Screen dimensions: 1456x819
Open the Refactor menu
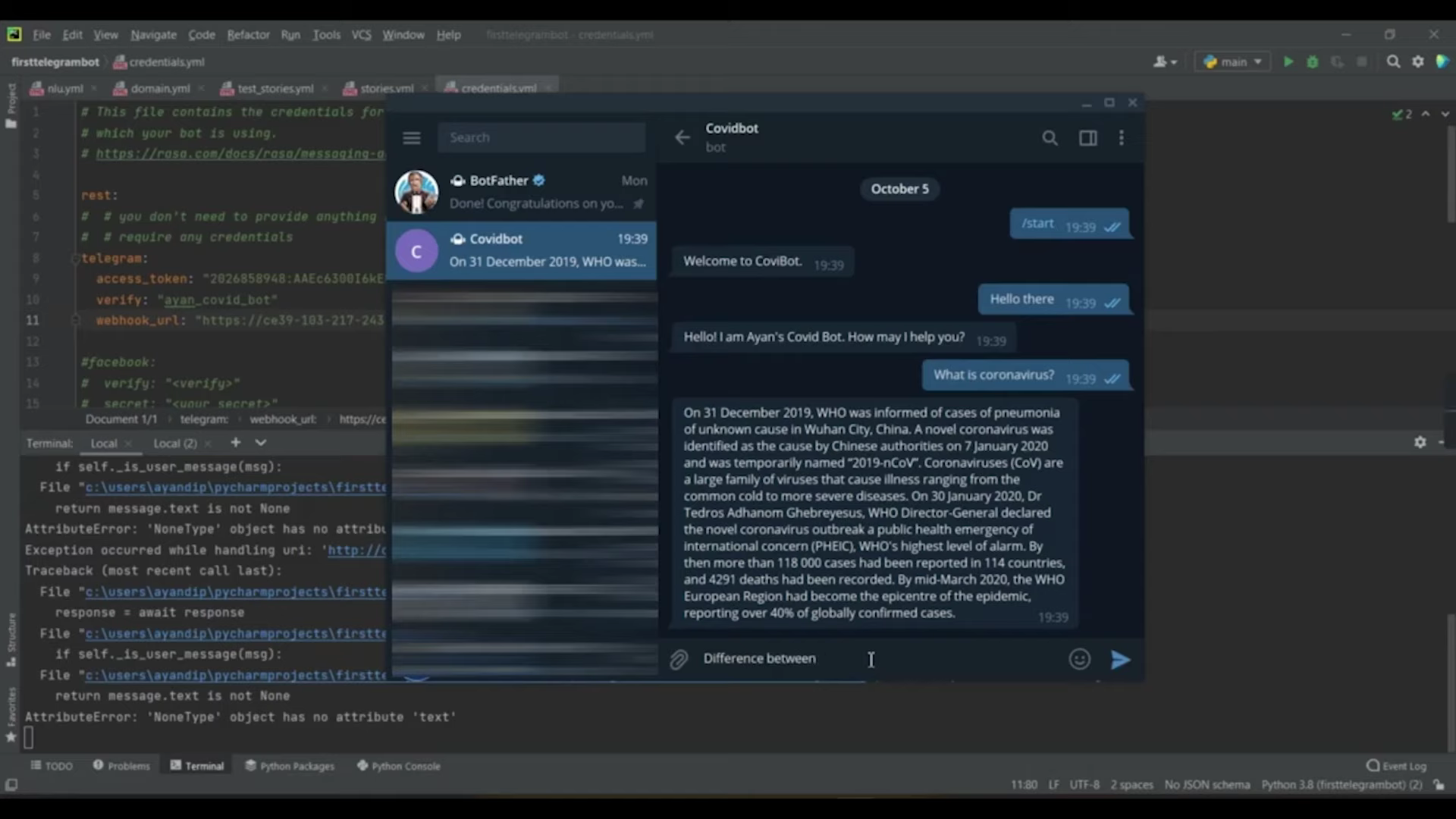coord(248,35)
